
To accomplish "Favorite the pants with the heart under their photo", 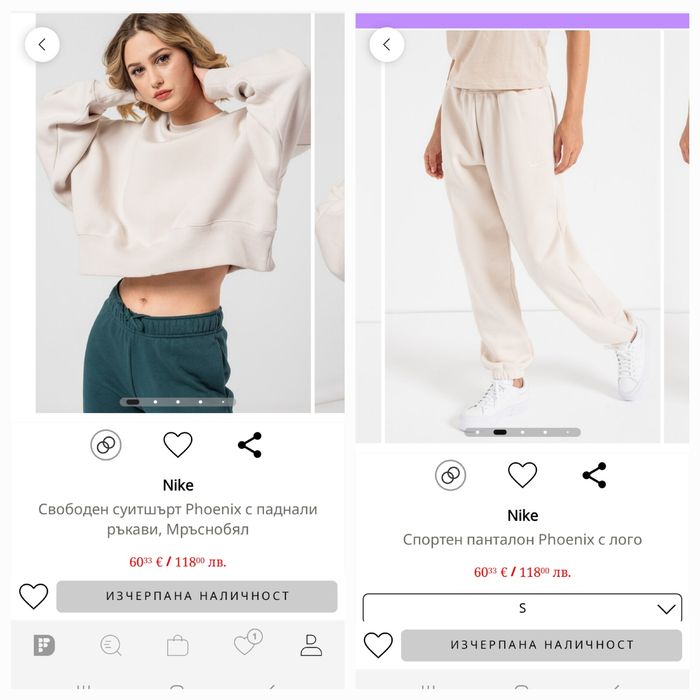I will tap(522, 475).
